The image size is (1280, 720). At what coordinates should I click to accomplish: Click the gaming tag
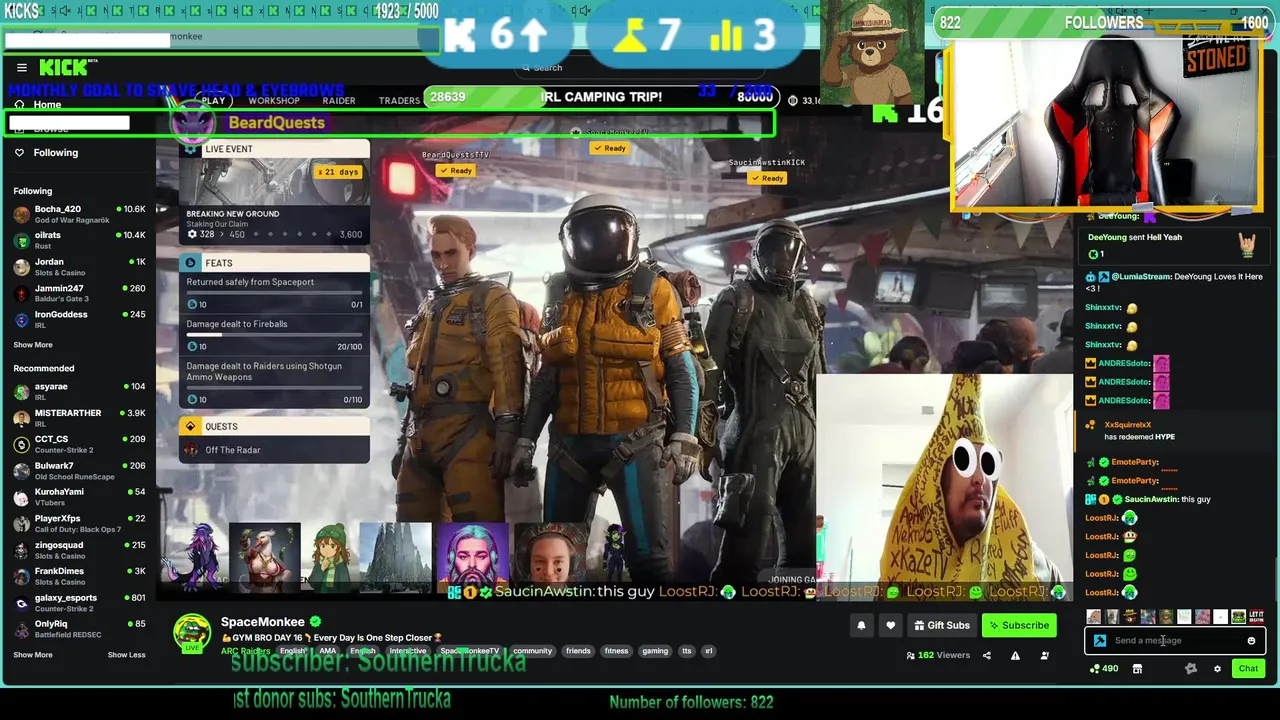tap(655, 651)
